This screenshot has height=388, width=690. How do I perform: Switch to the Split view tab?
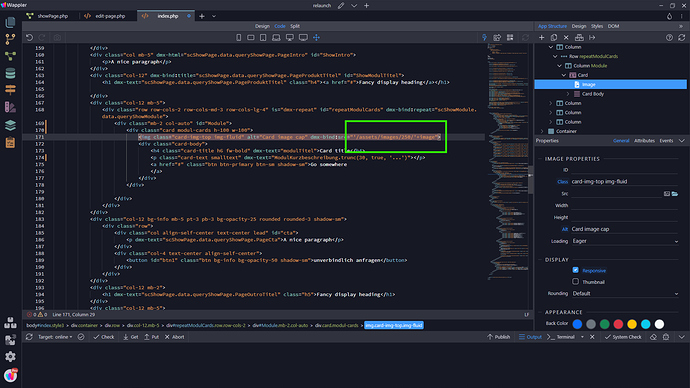pos(295,26)
